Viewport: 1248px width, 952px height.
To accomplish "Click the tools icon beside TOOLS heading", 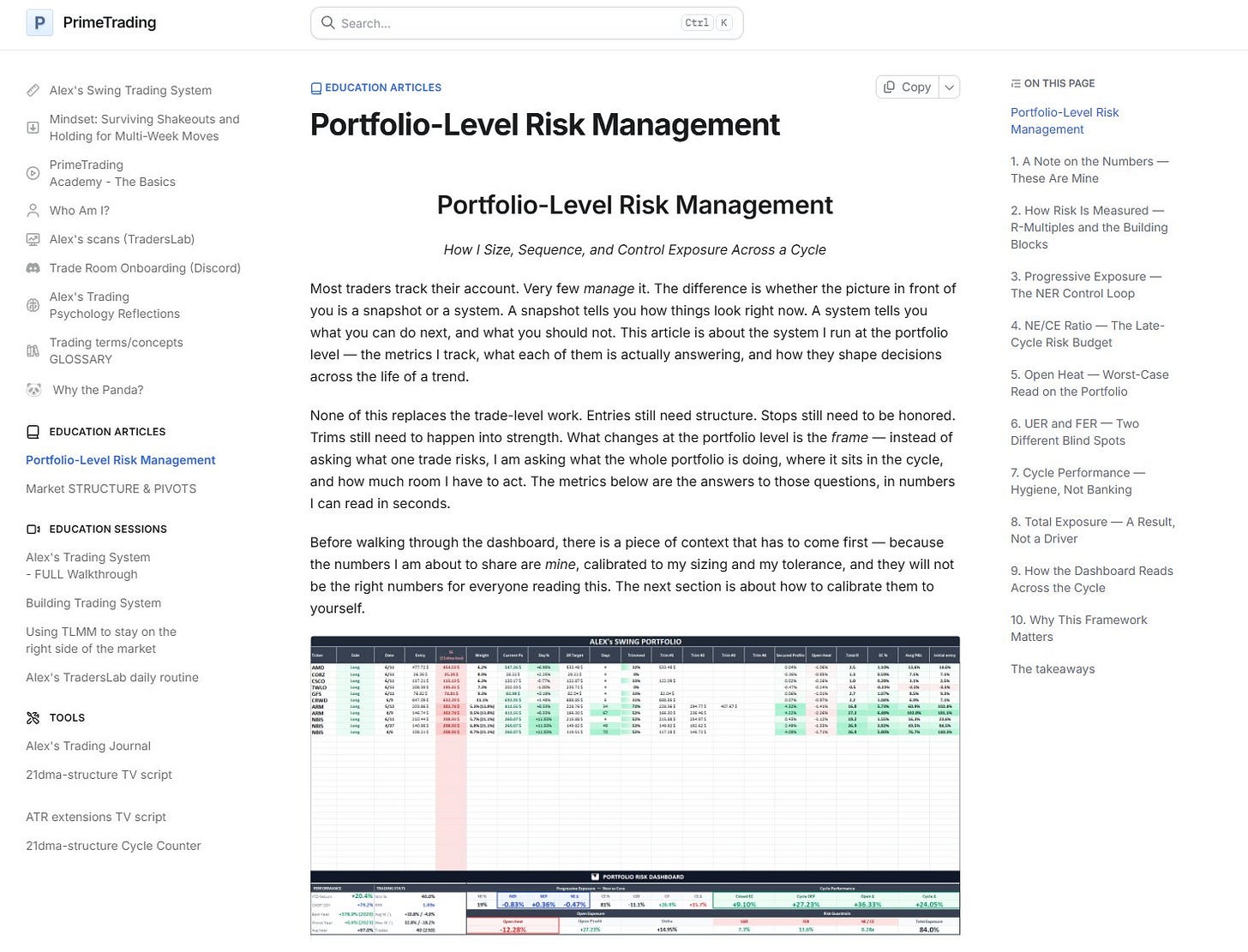I will coord(33,718).
